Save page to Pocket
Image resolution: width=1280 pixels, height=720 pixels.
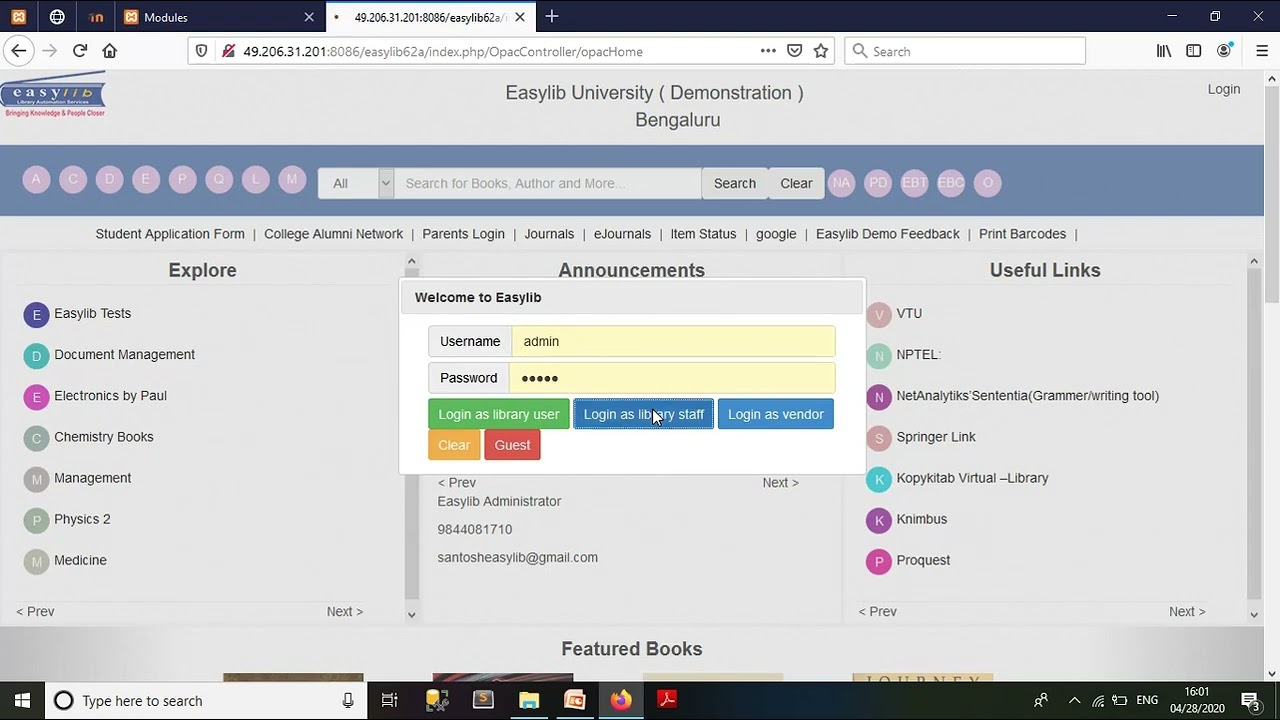click(794, 51)
